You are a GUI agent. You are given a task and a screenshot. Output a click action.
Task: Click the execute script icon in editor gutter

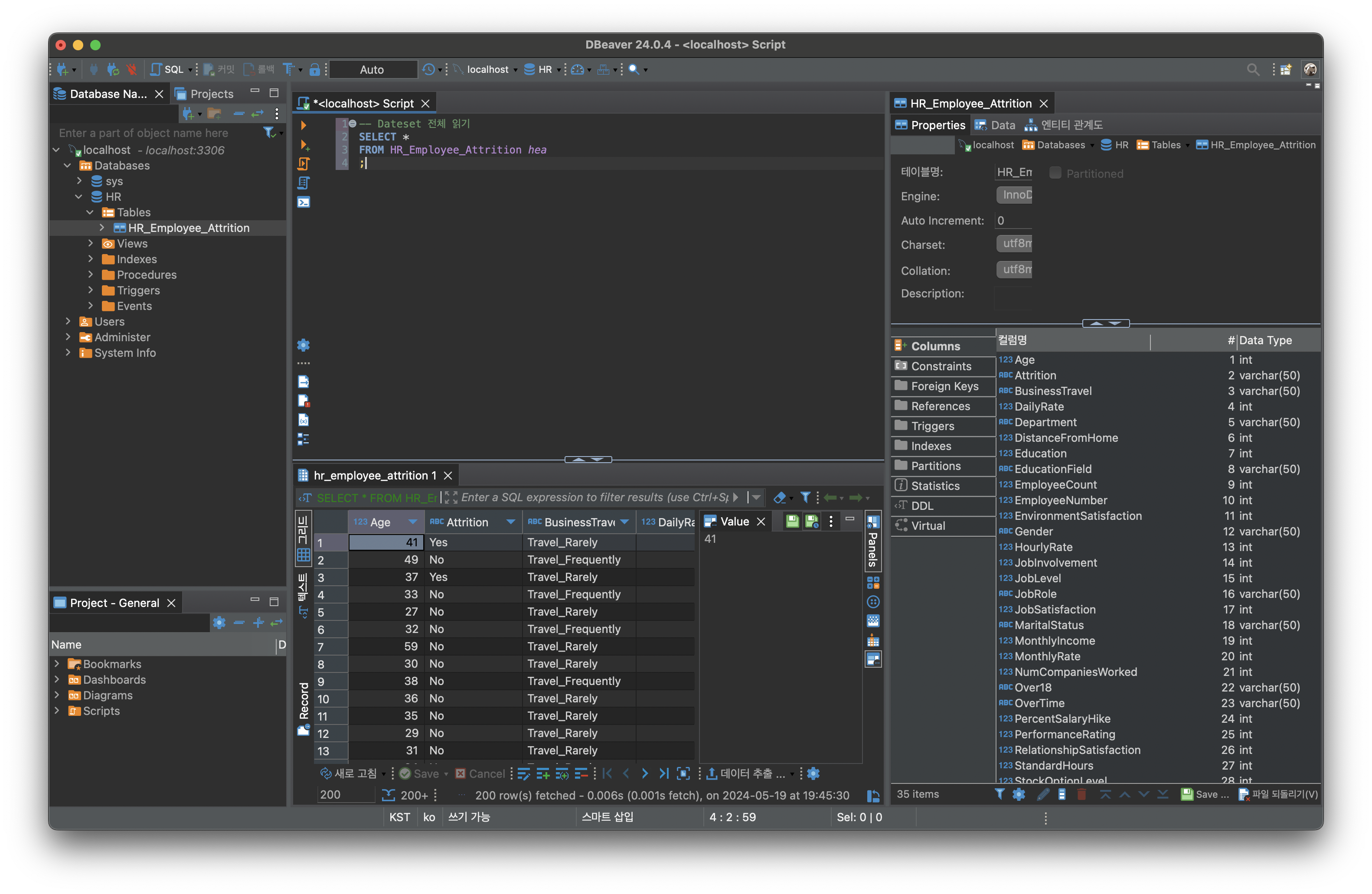click(x=303, y=164)
